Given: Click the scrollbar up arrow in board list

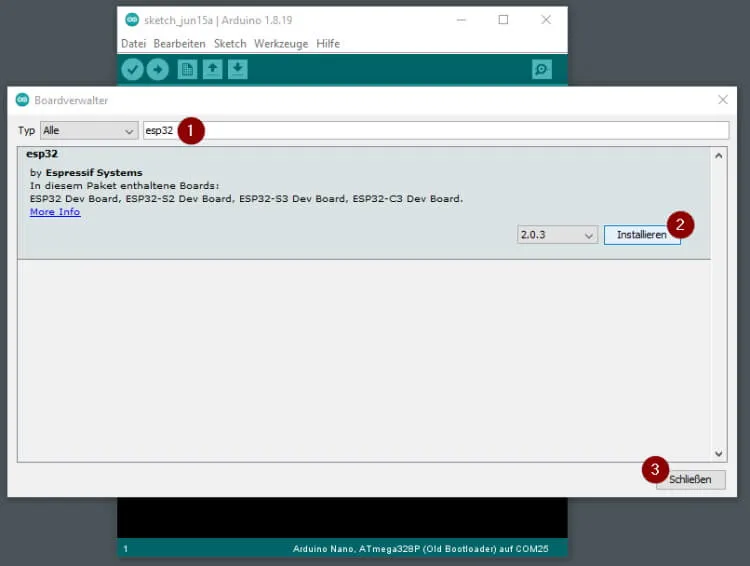Looking at the screenshot, I should click(718, 155).
